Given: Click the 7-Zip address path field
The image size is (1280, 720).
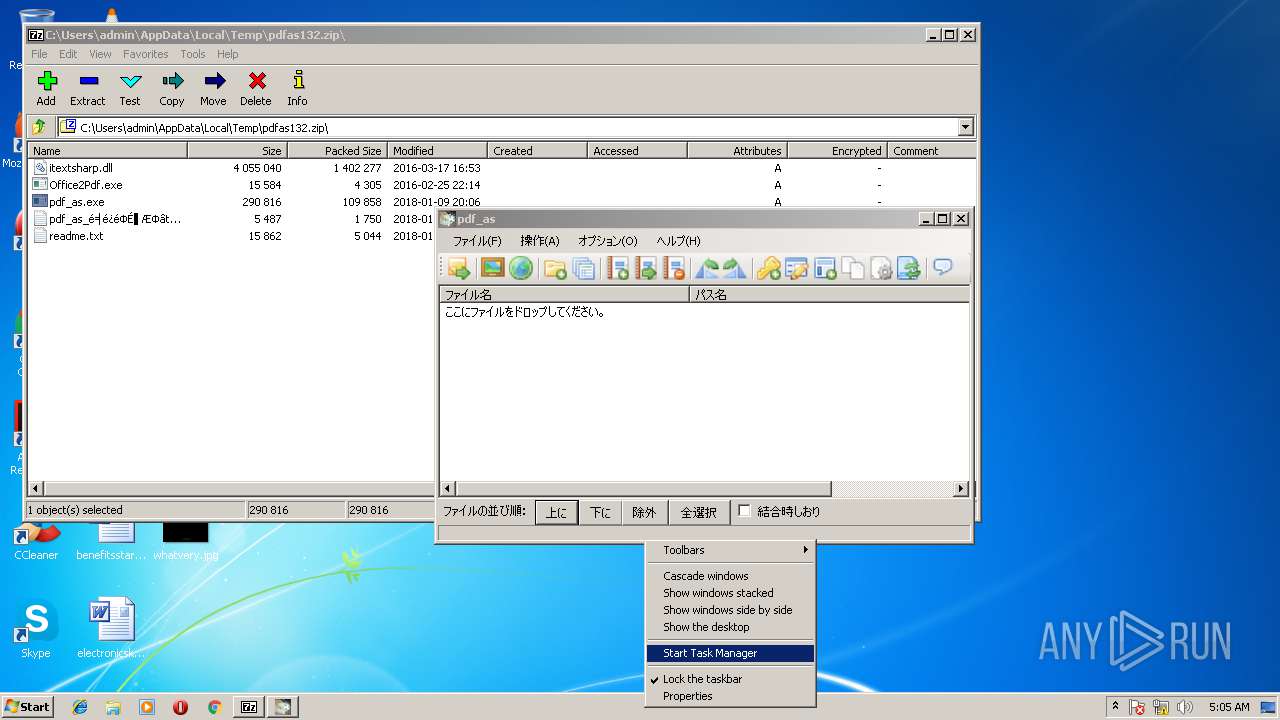Looking at the screenshot, I should coord(507,127).
